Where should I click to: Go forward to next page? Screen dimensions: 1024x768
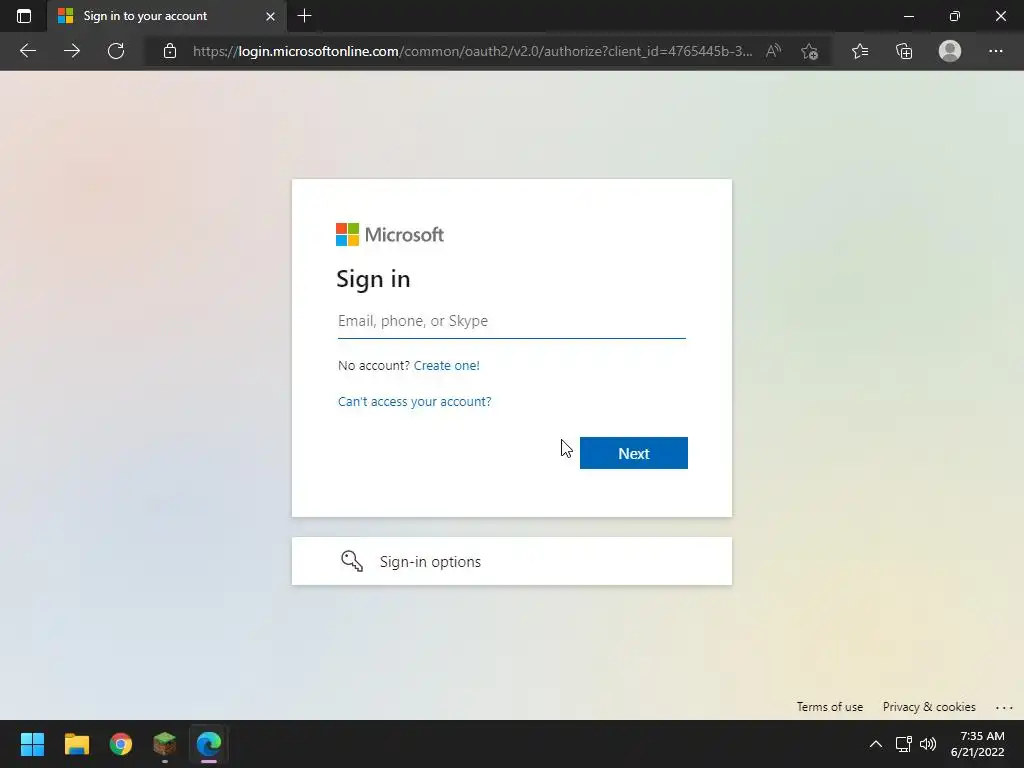(x=72, y=51)
